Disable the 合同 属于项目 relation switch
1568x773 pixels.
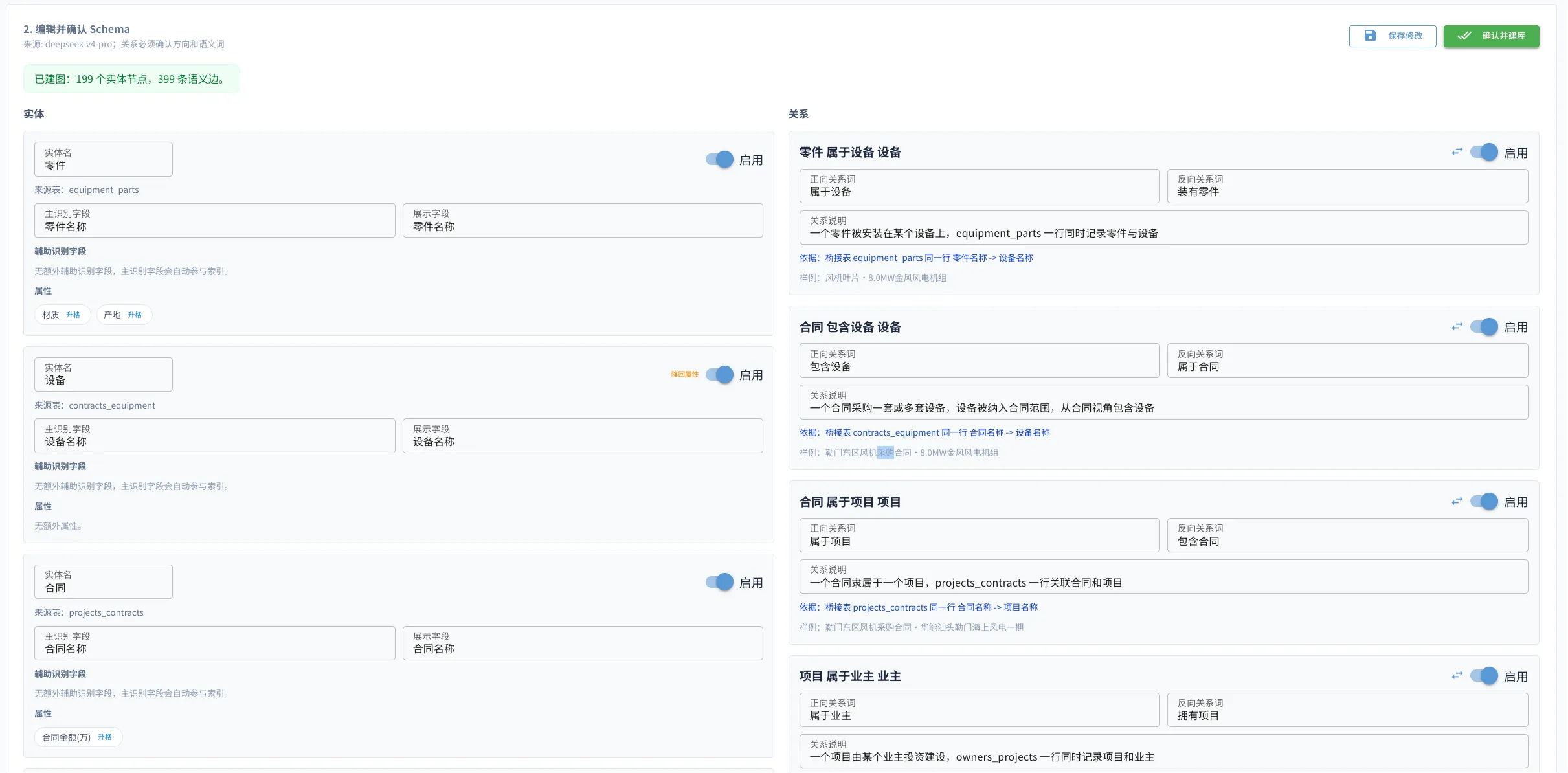[x=1484, y=502]
